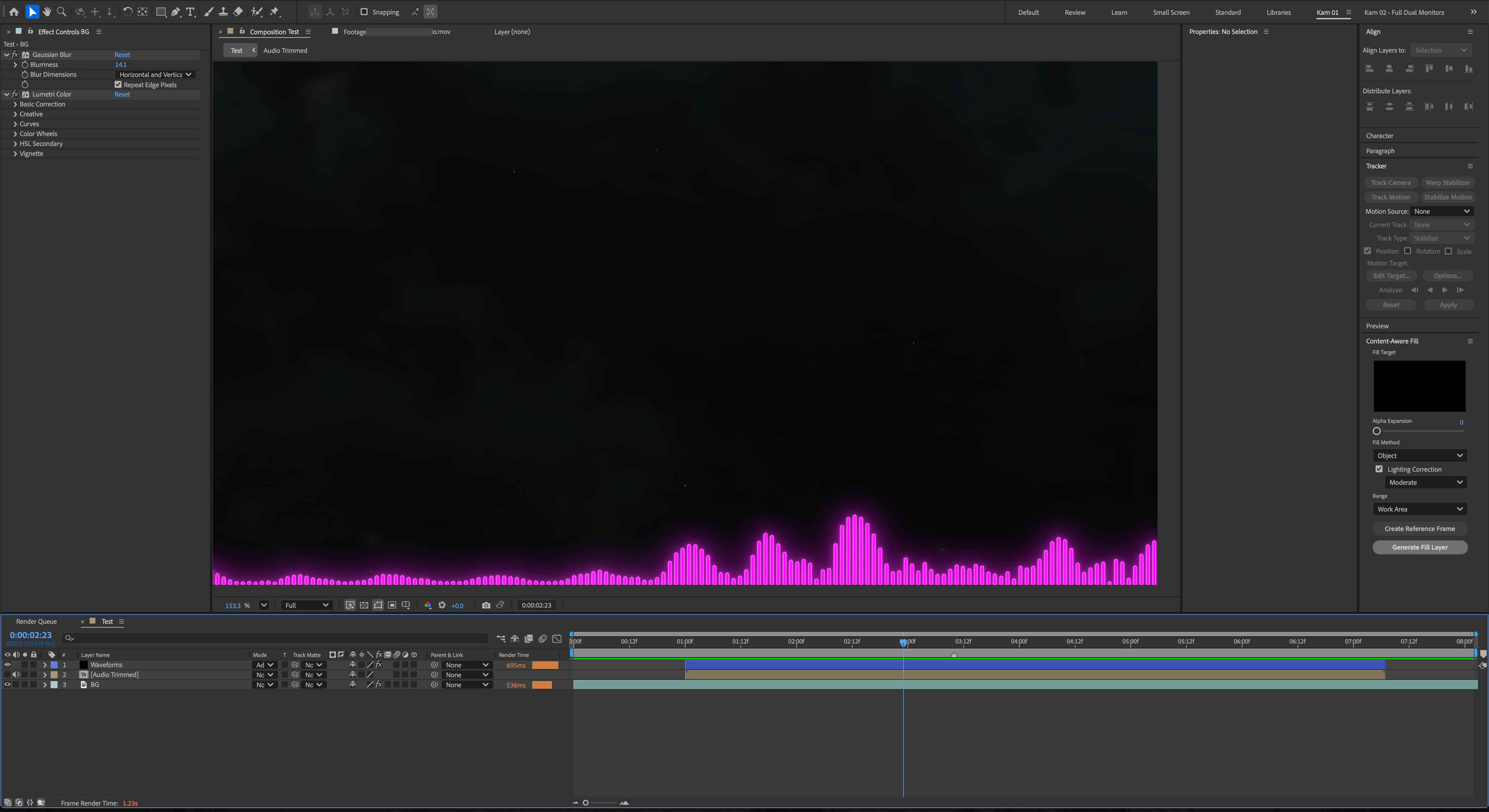Select the Rectangle shape tool
Viewport: 1489px width, 812px height.
pyautogui.click(x=161, y=12)
